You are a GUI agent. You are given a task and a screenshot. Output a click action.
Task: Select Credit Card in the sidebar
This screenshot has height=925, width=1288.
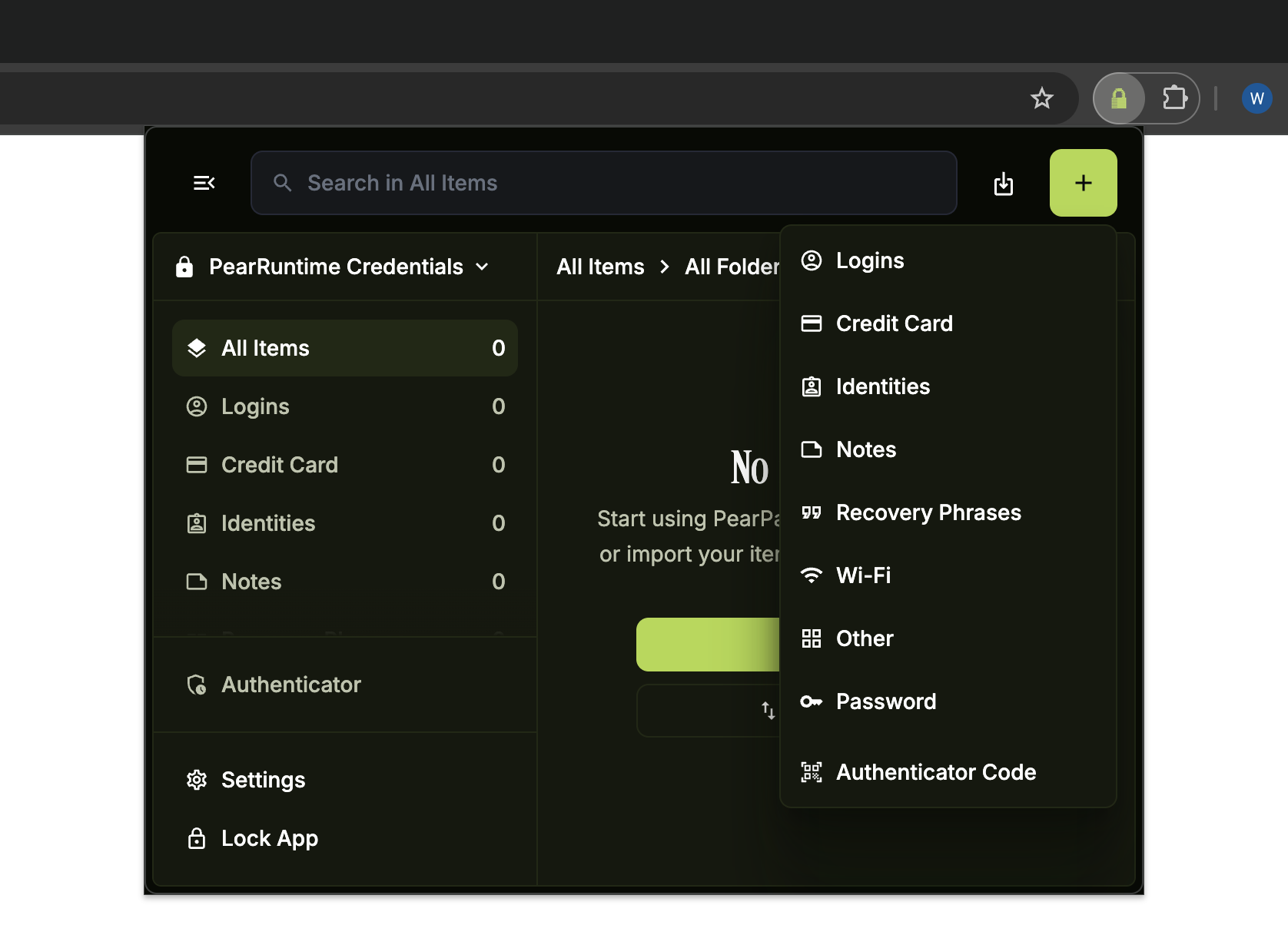tap(345, 465)
